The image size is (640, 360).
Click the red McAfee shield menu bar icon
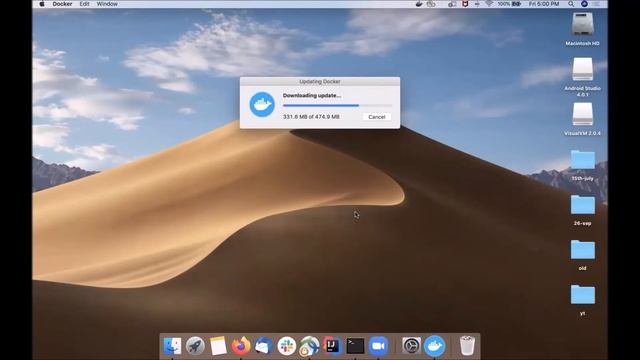pos(465,4)
